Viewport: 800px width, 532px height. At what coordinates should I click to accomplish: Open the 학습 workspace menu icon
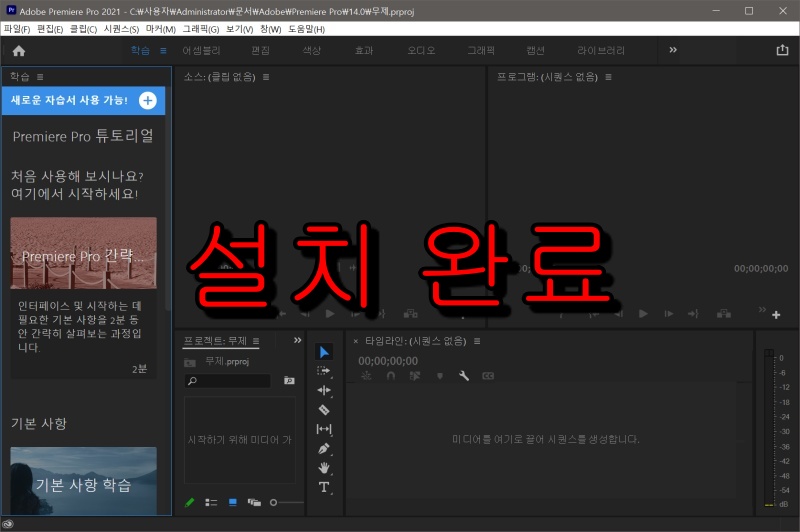click(163, 50)
